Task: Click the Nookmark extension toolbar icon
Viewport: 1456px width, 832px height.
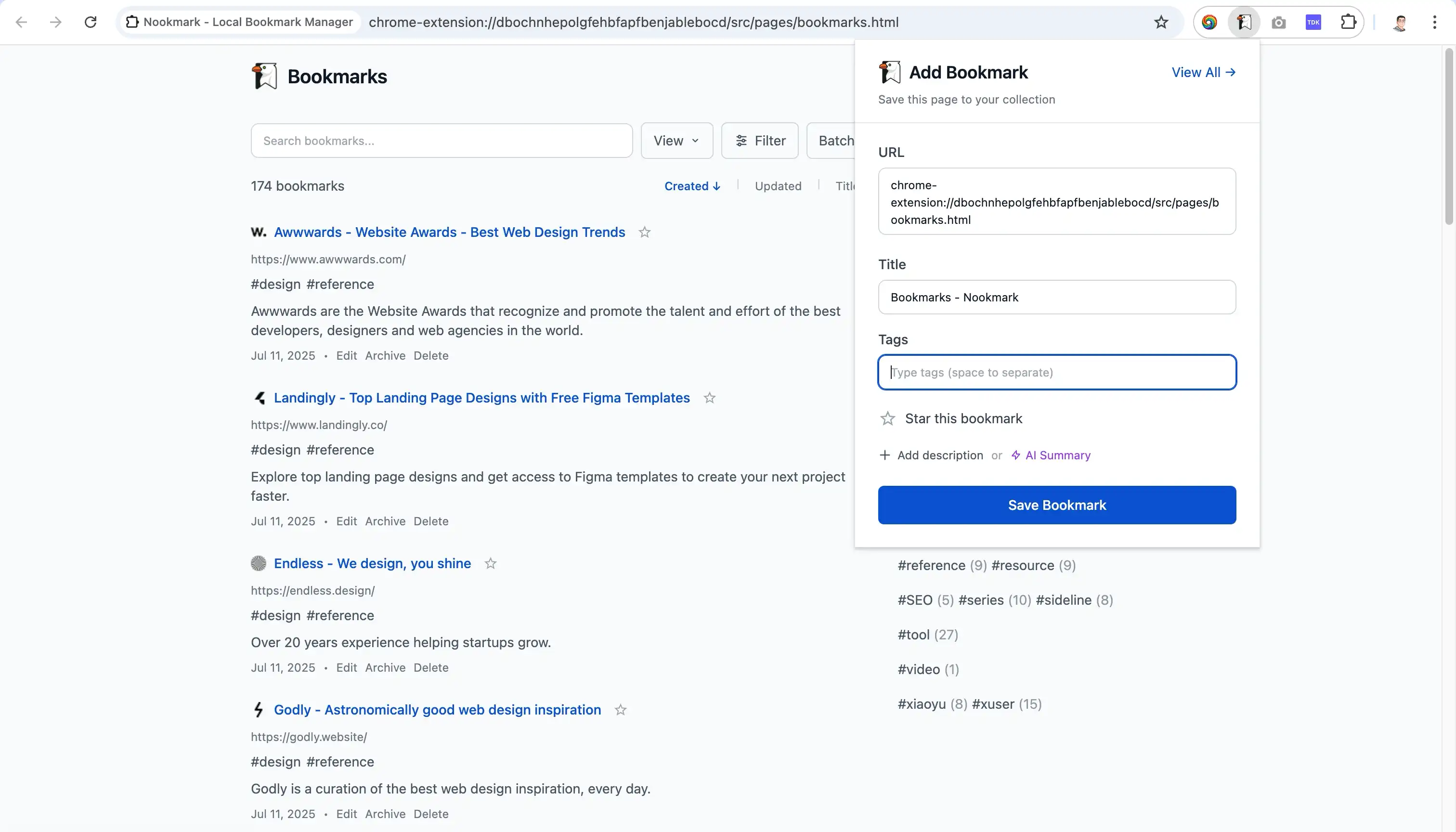Action: tap(1244, 22)
